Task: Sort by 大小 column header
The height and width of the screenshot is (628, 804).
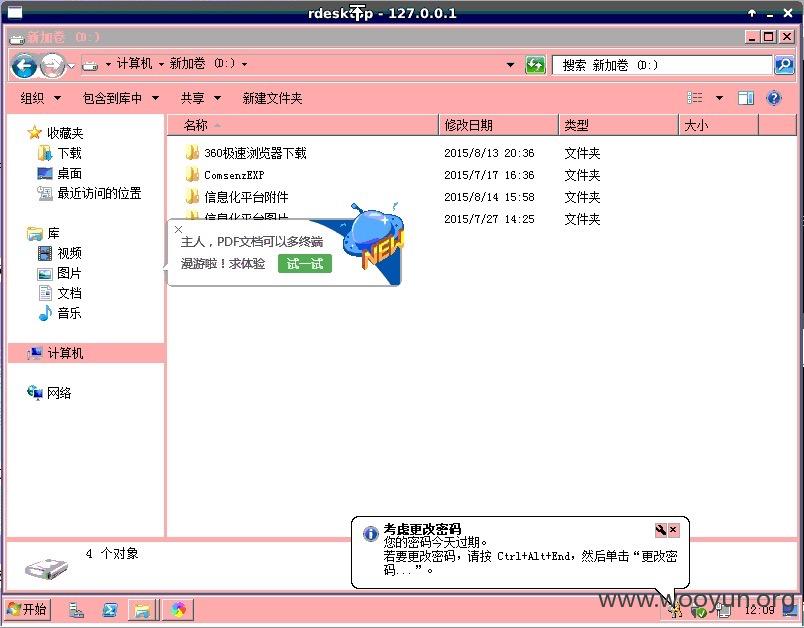Action: pos(718,125)
